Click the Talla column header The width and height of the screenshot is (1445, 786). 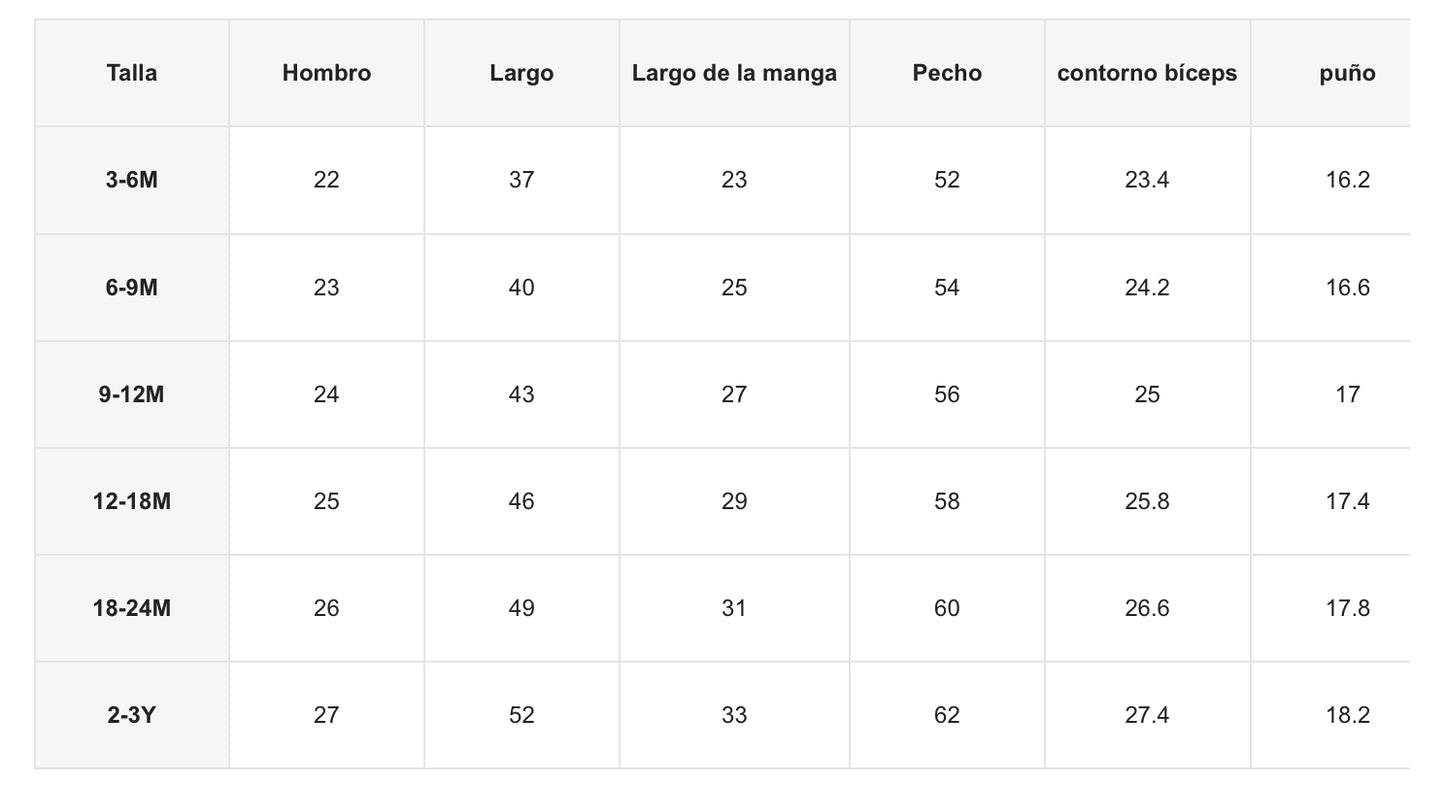[132, 73]
